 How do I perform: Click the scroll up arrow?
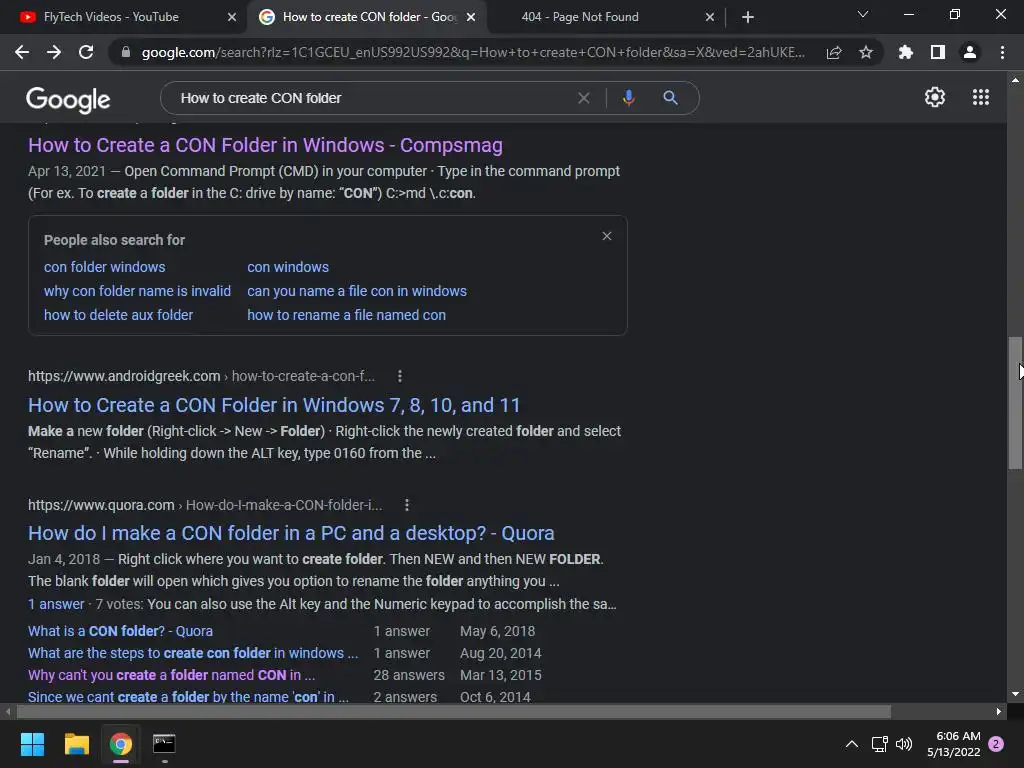(1015, 80)
